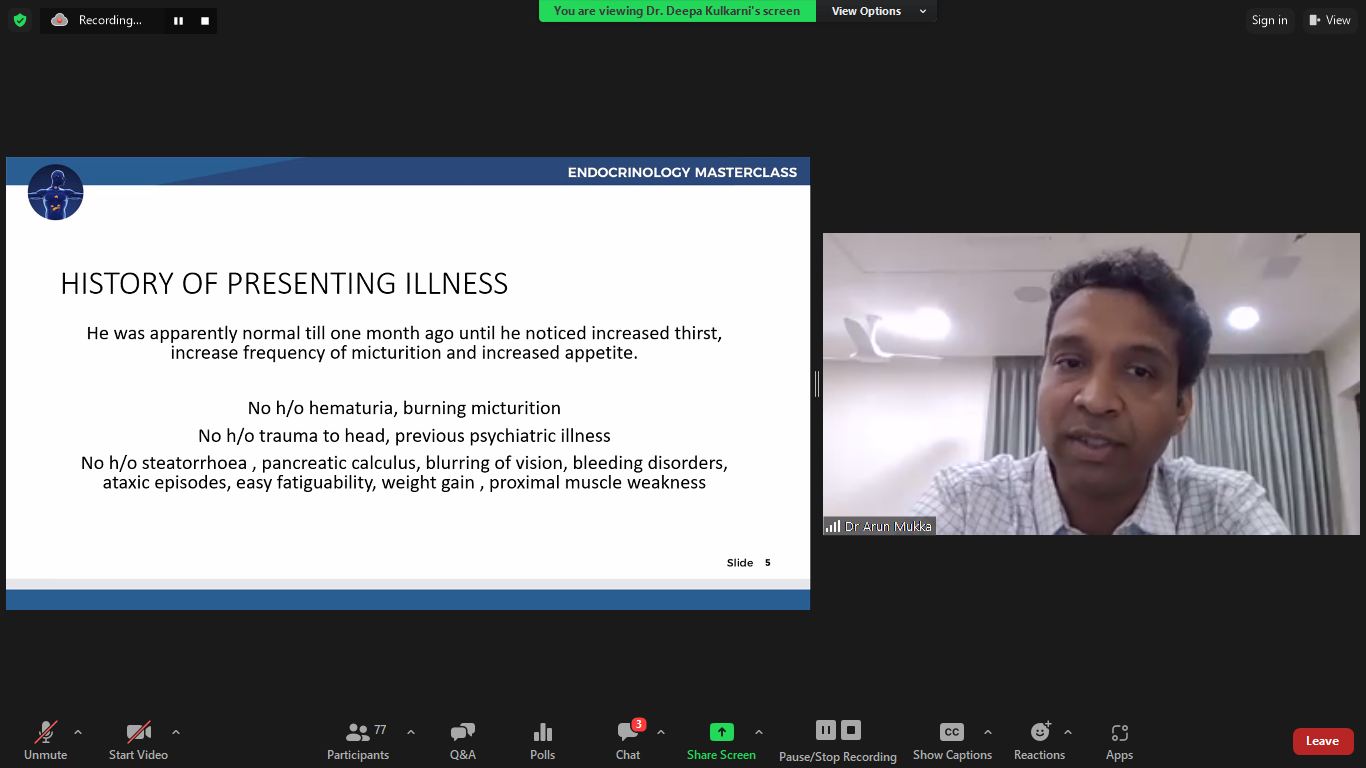Screen dimensions: 1366x768
Task: Click Dr Arun Mukka's video tile
Action: tap(1091, 384)
